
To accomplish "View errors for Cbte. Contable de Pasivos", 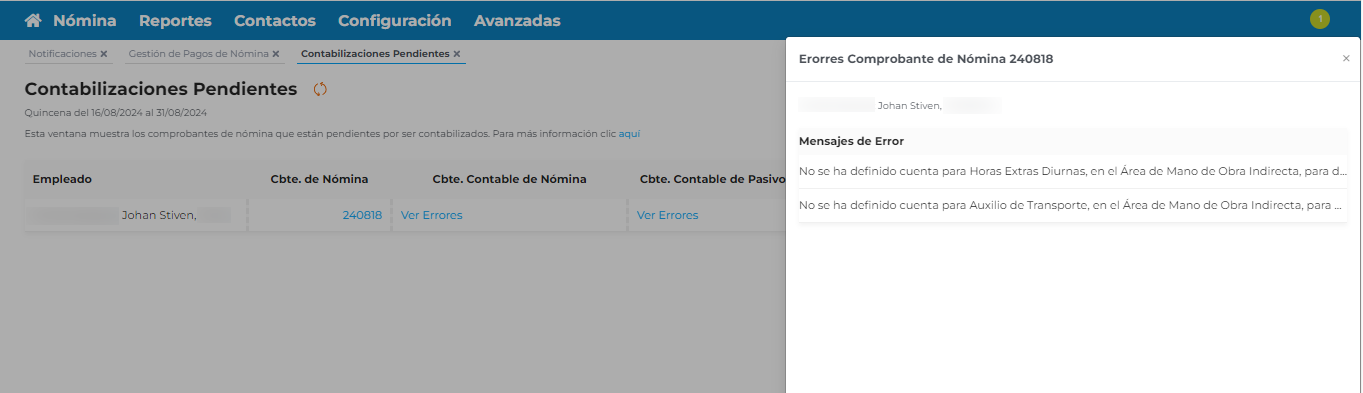I will click(x=668, y=215).
